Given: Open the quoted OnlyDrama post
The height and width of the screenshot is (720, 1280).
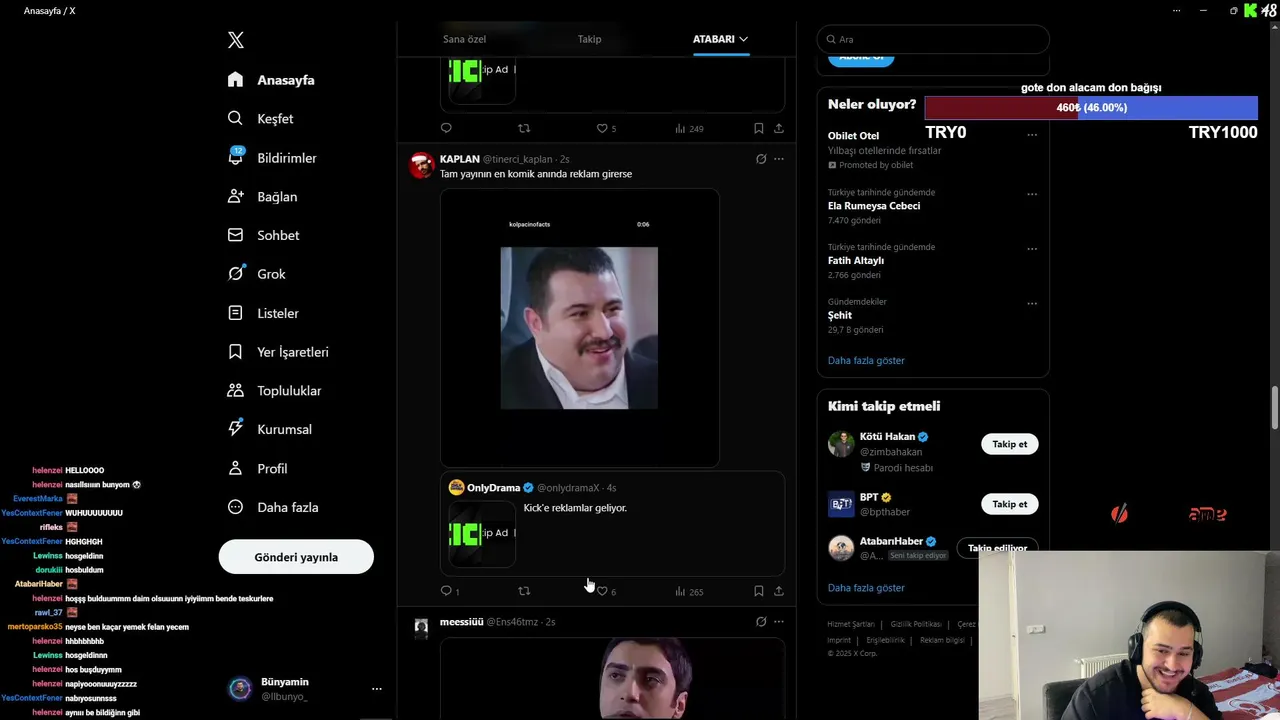Looking at the screenshot, I should (612, 523).
